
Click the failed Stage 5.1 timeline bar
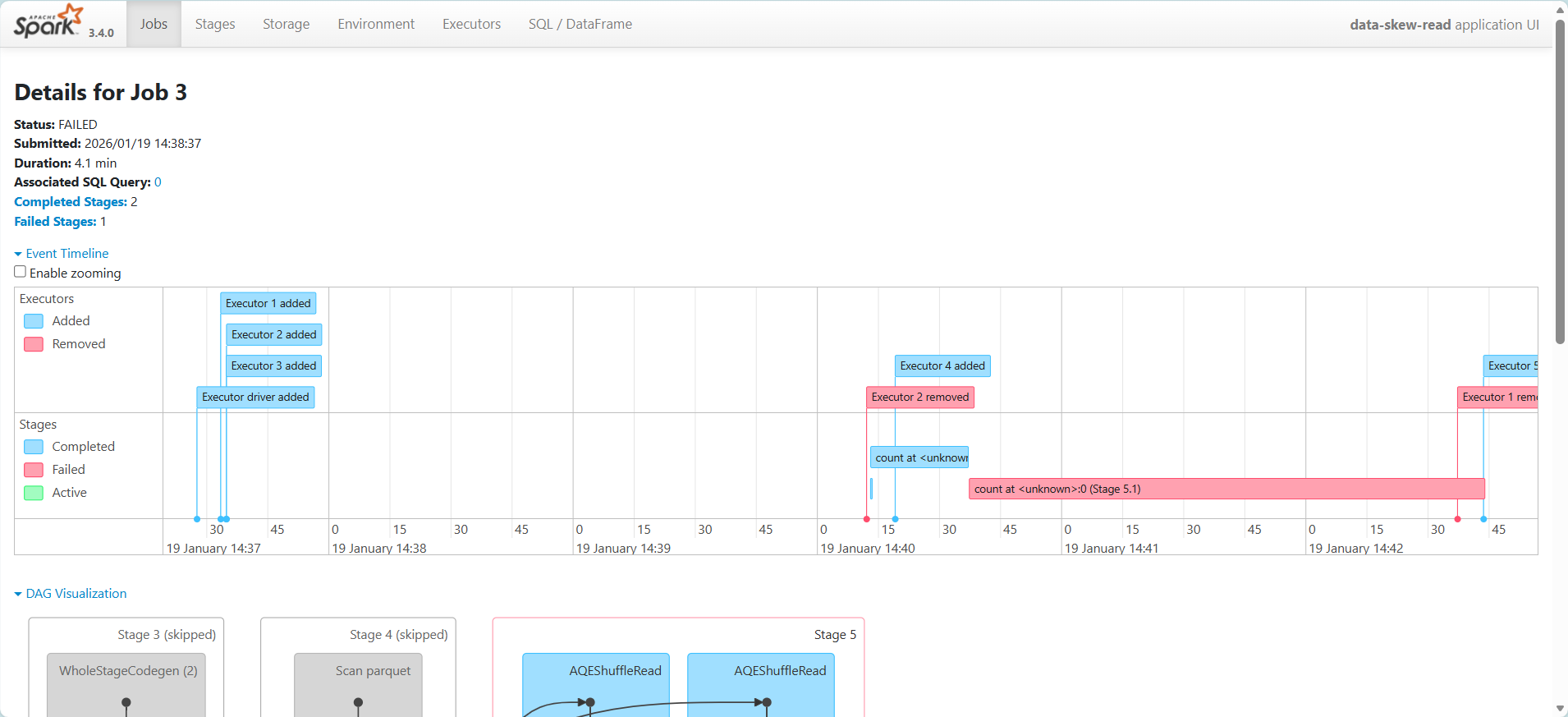click(x=1226, y=489)
